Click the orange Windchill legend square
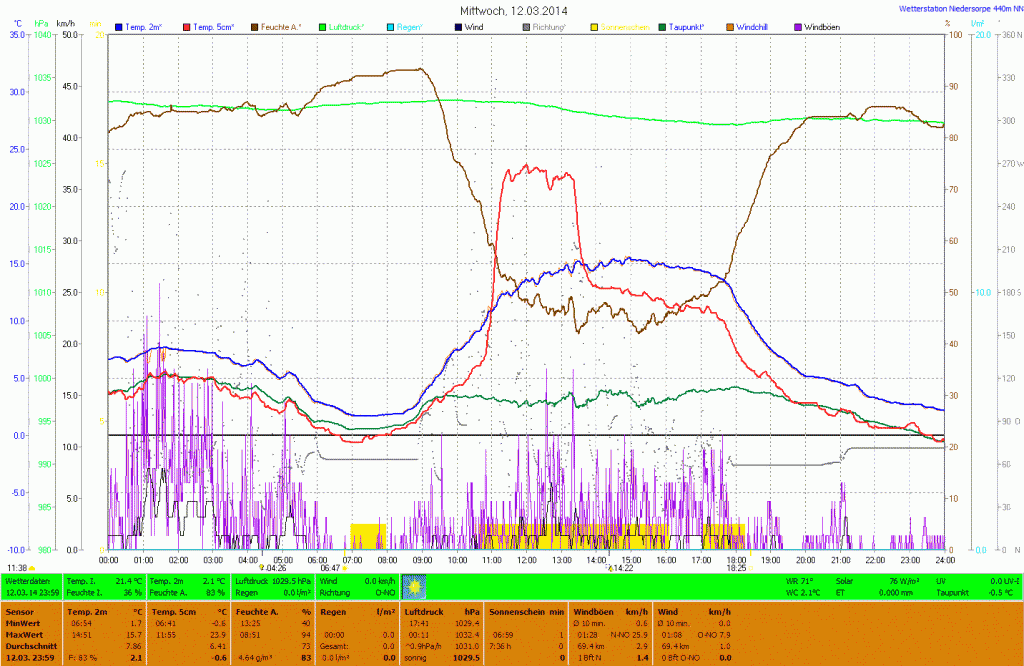 pyautogui.click(x=731, y=27)
